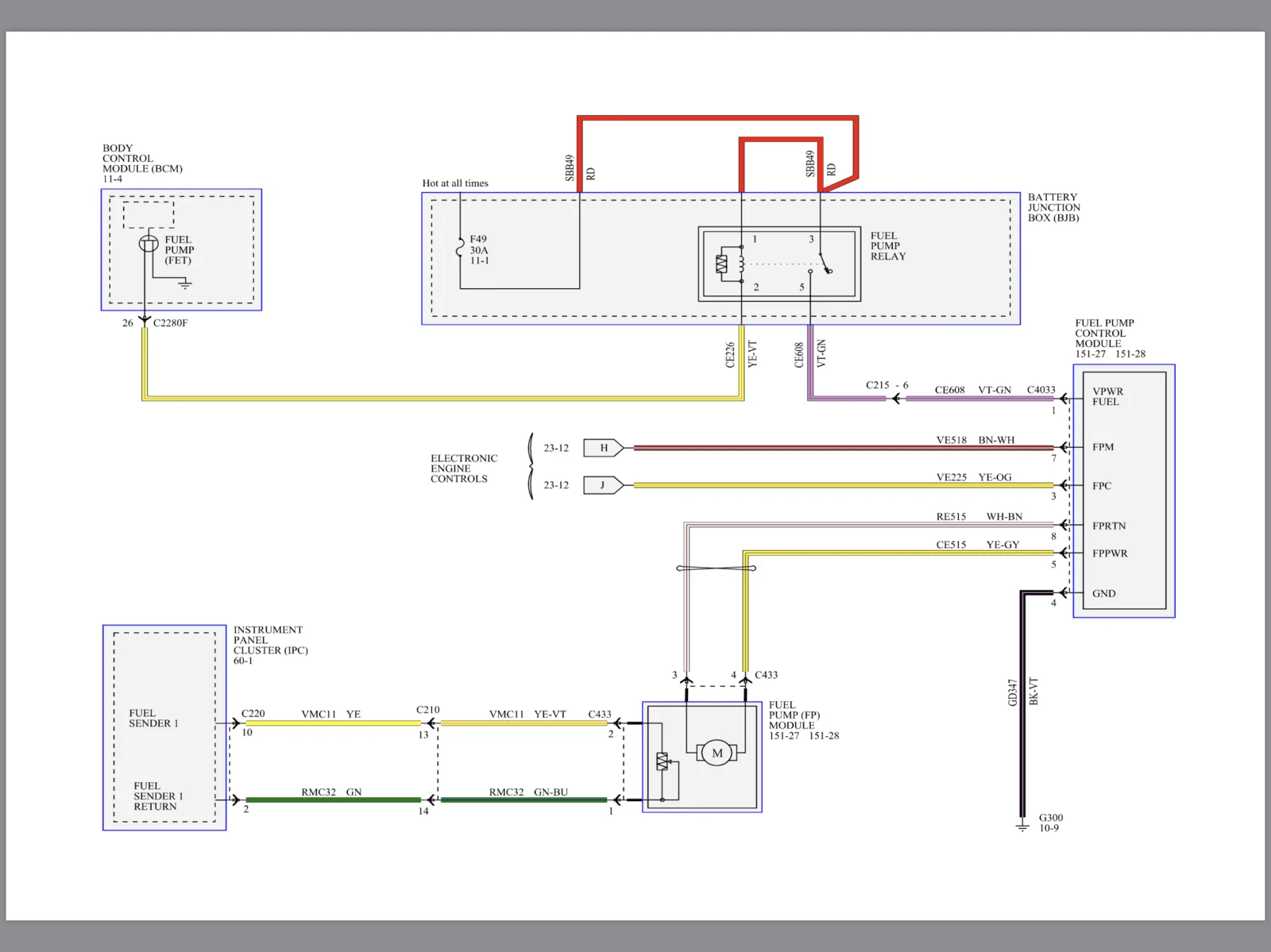Select the FUEL PUMP RELAY label

(x=888, y=246)
